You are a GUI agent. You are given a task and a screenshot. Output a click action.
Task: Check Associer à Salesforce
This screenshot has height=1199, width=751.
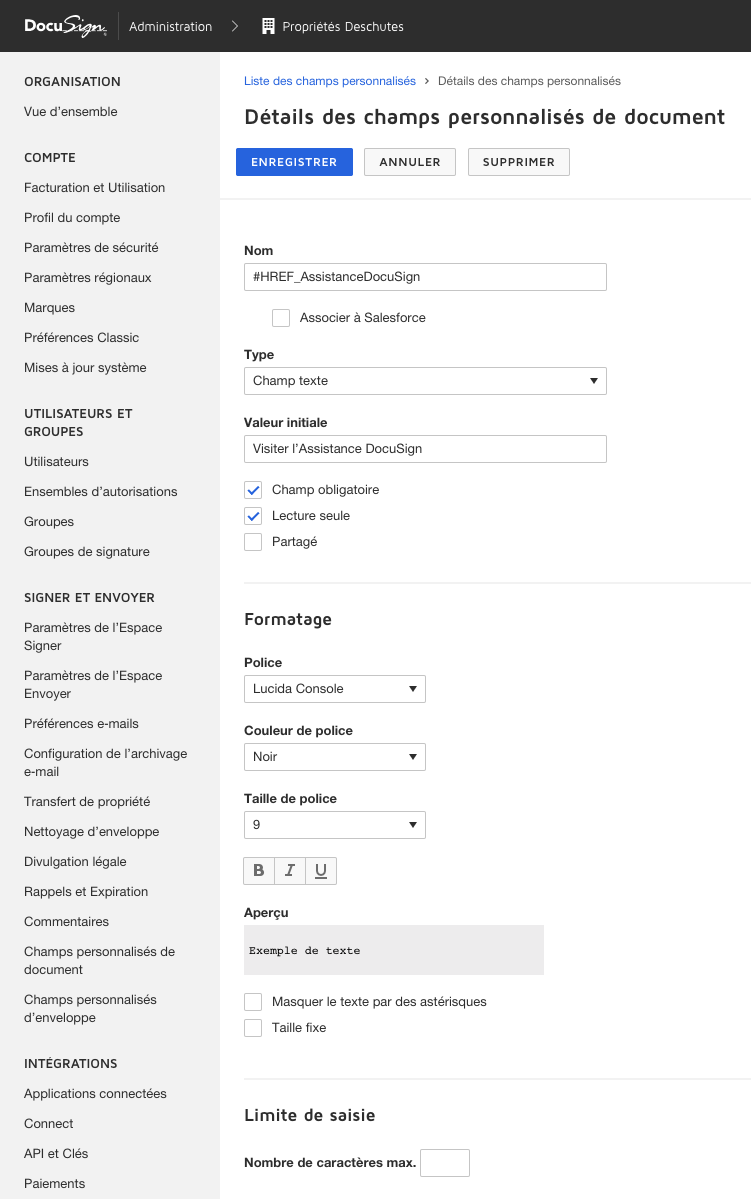[281, 317]
